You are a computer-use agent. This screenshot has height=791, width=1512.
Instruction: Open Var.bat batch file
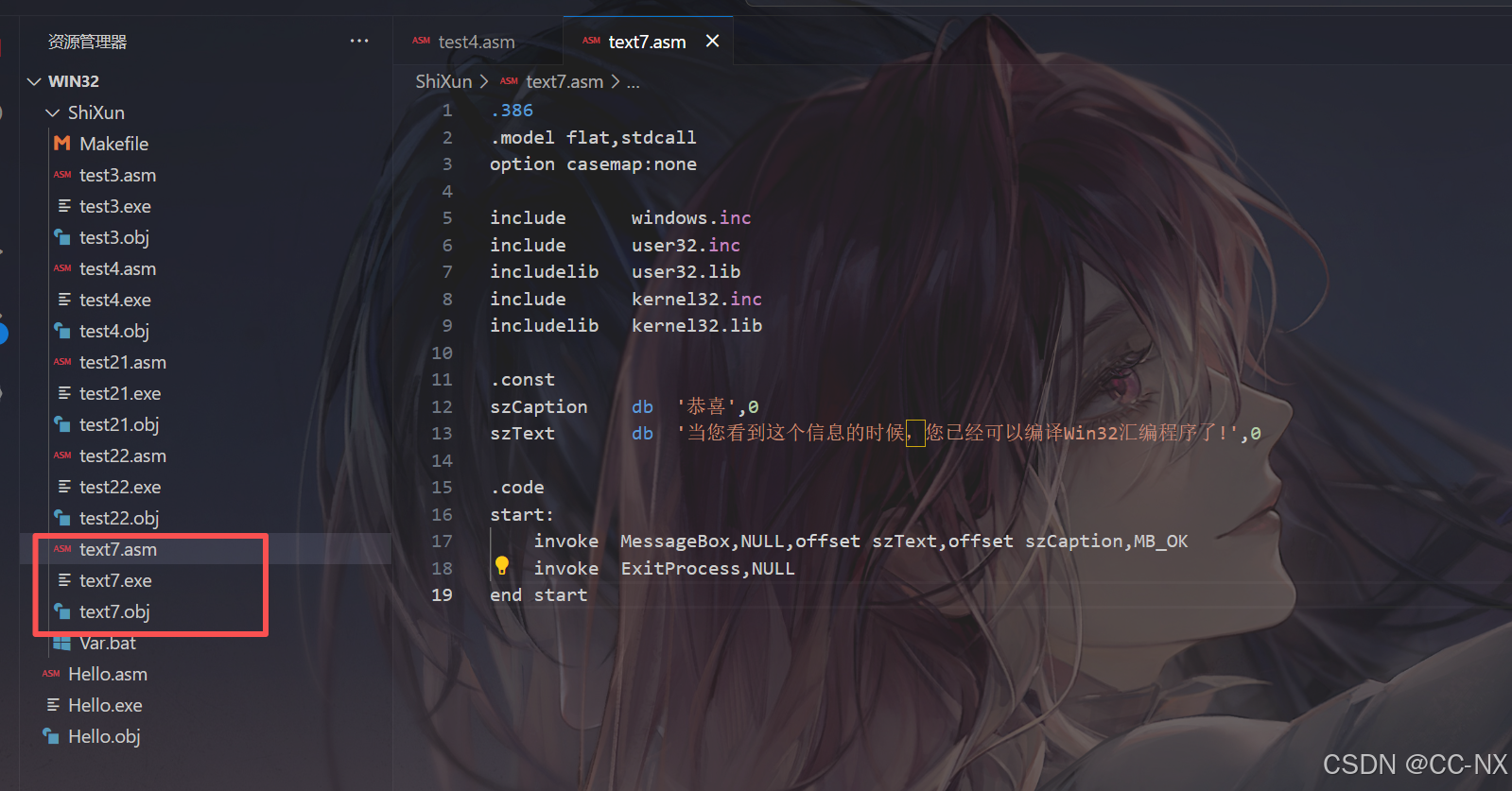tap(108, 643)
